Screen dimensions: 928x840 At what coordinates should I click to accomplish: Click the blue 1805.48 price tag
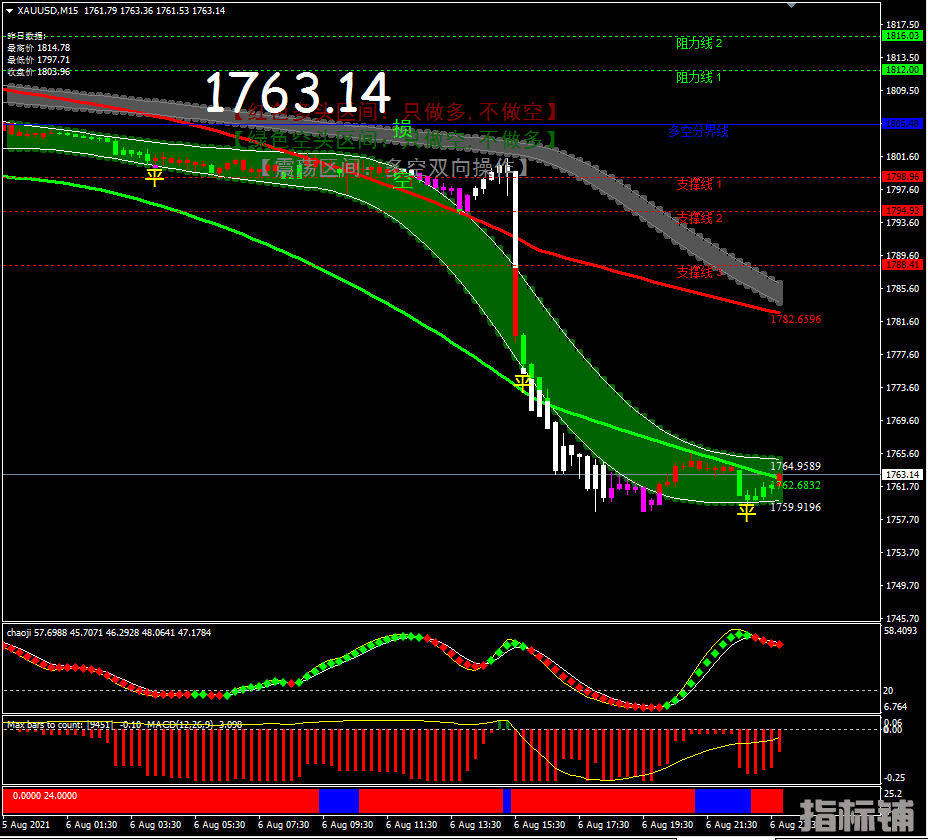[x=903, y=124]
